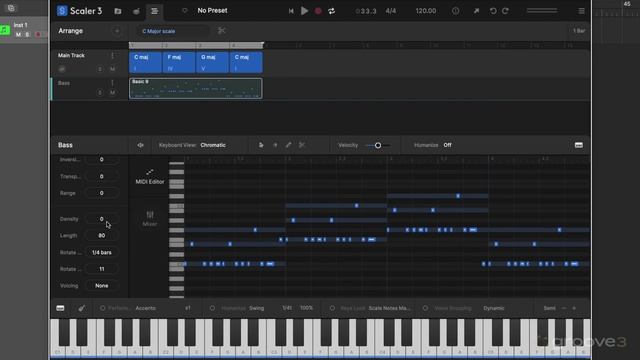Increase Semi with plus button
This screenshot has height=360, width=640.
point(574,308)
